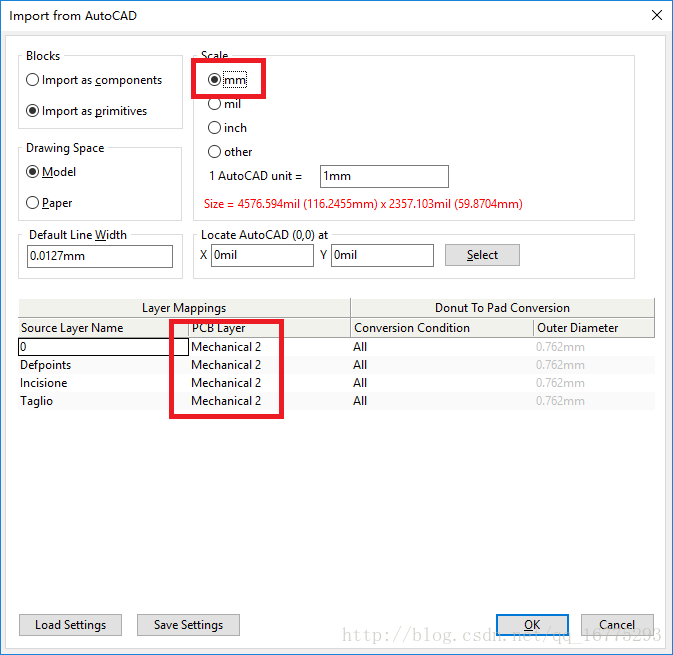Select Import as components option
This screenshot has width=673, height=655.
pos(94,80)
